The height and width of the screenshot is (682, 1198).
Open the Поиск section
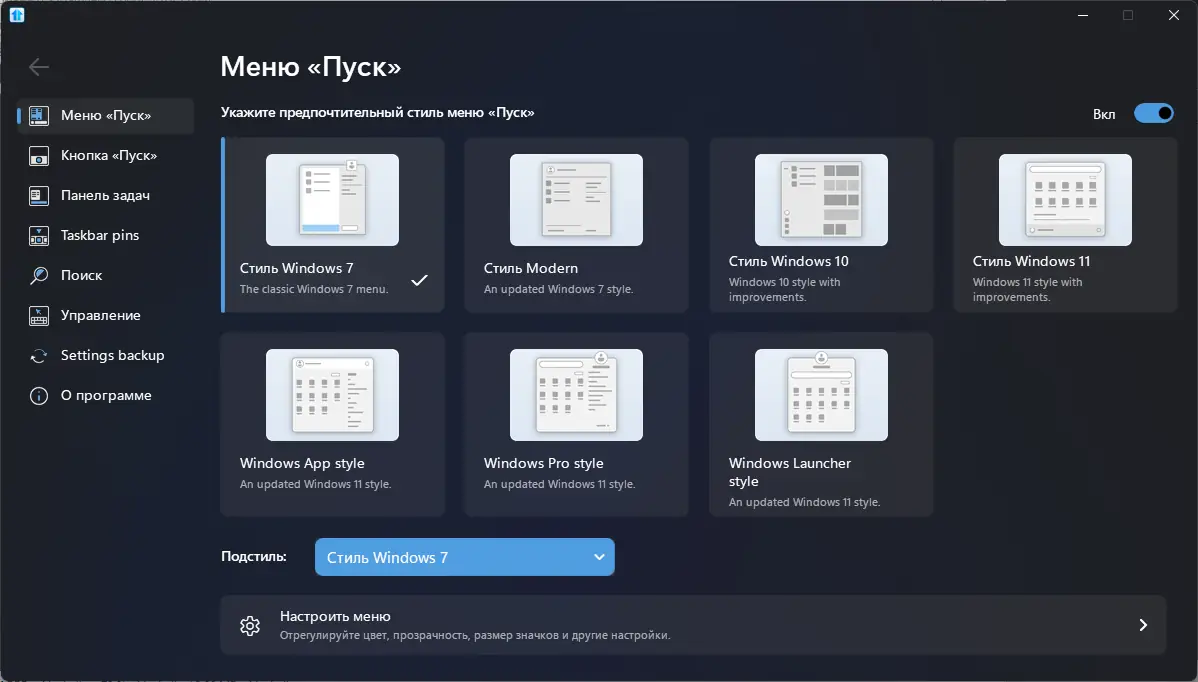click(x=105, y=276)
